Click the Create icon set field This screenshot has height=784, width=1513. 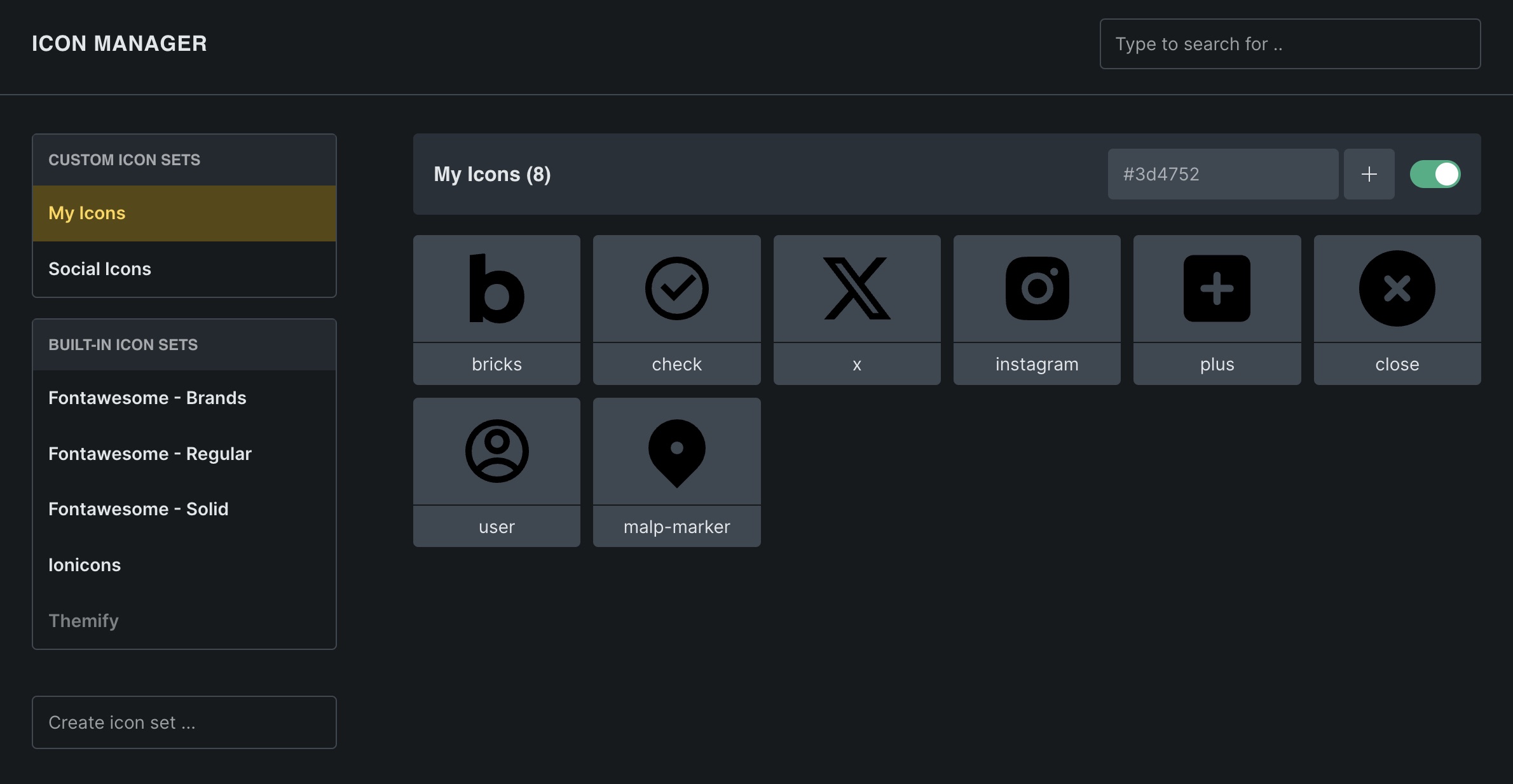184,722
